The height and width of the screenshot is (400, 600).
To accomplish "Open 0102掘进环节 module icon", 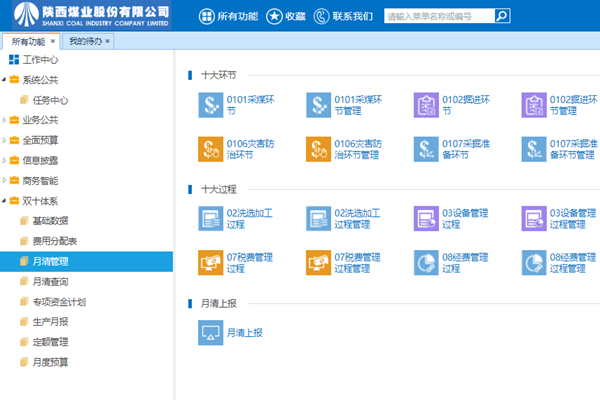I will pos(427,105).
